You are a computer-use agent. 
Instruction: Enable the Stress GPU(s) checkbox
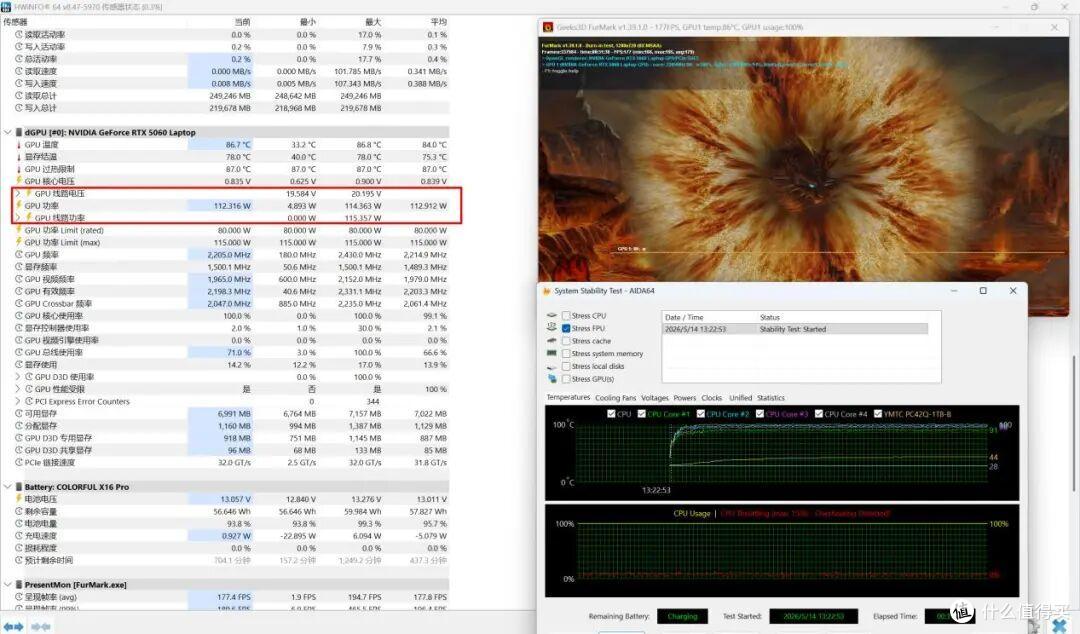(565, 378)
